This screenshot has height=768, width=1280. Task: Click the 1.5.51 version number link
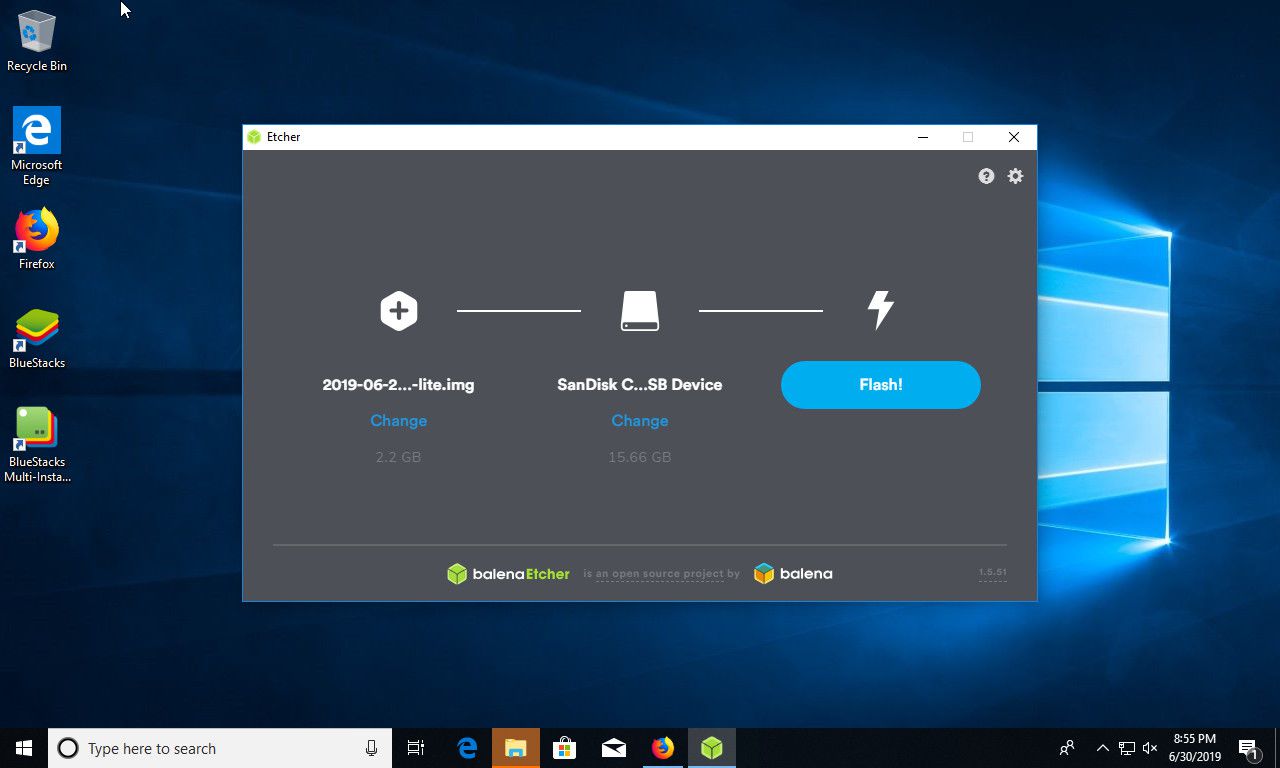pos(992,573)
